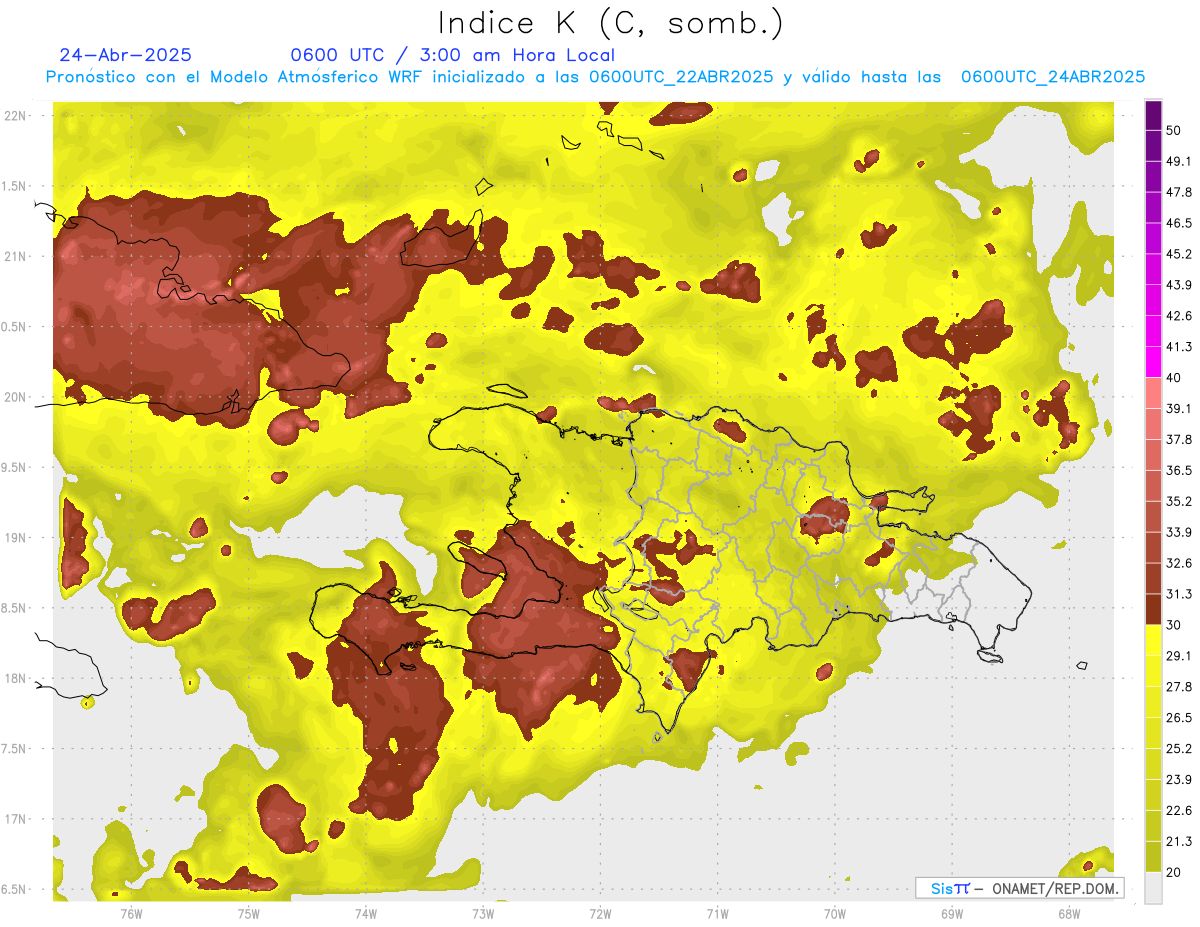Select the date text "24-Abr-2025"
The image size is (1200, 927).
point(126,55)
